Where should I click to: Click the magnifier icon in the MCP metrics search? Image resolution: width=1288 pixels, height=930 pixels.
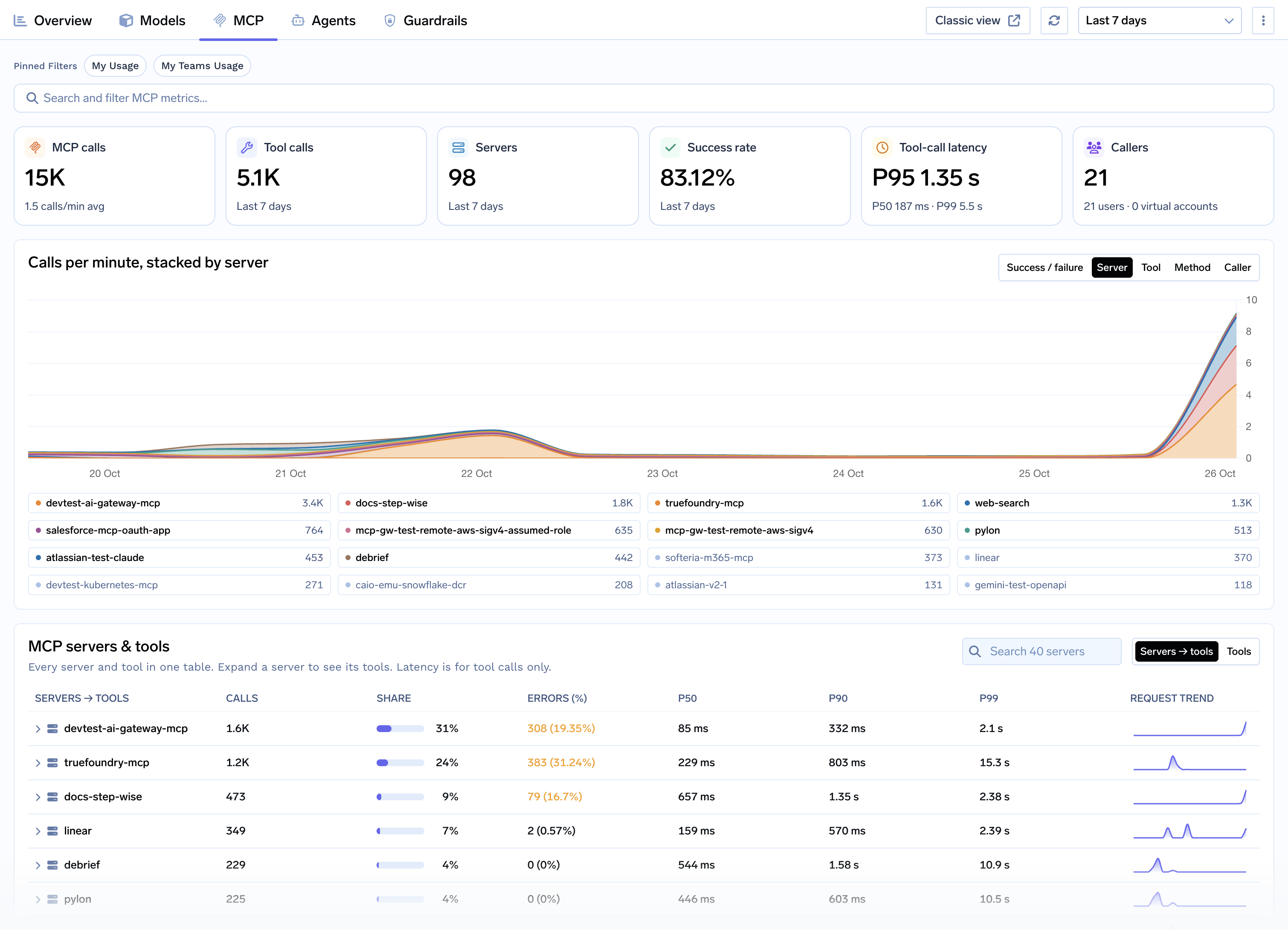32,98
